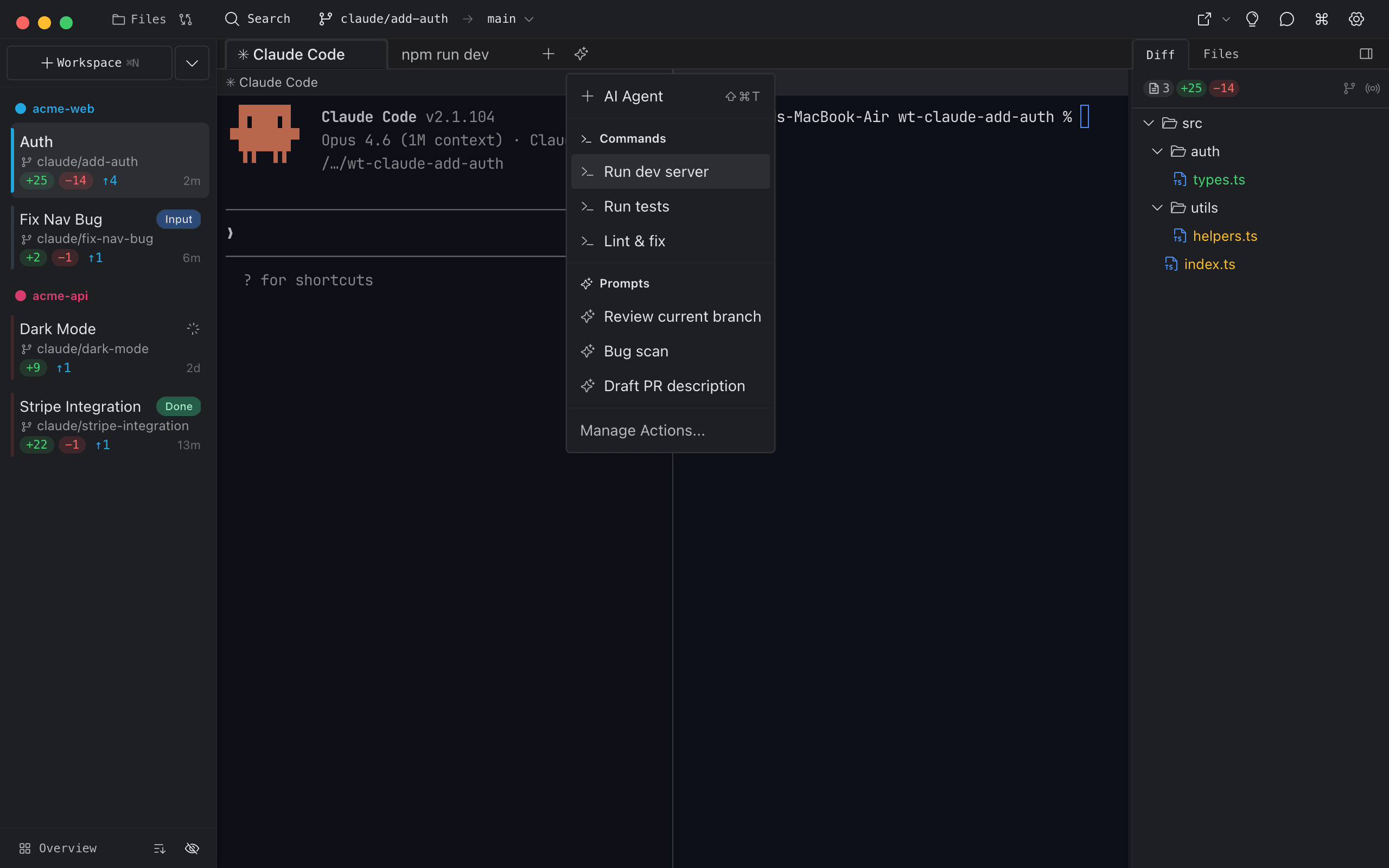Click the acme-api pink color dot
The image size is (1389, 868).
pos(21,296)
